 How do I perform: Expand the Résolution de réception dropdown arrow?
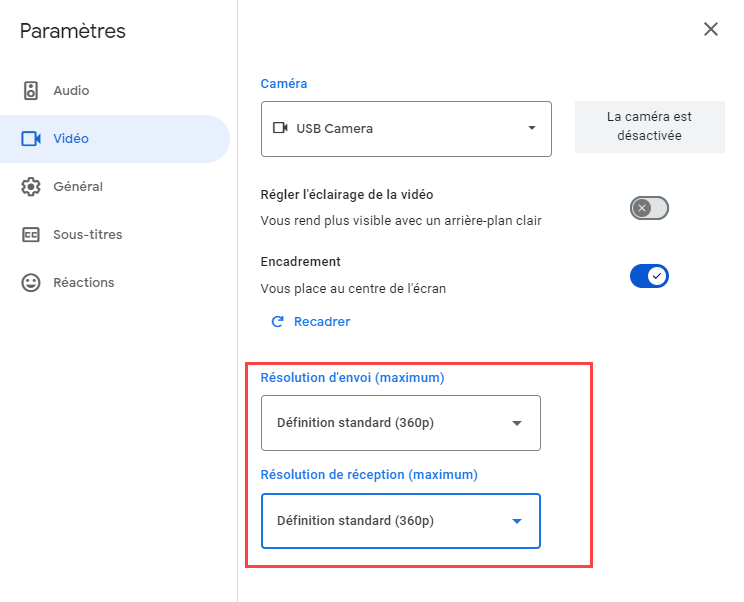517,521
